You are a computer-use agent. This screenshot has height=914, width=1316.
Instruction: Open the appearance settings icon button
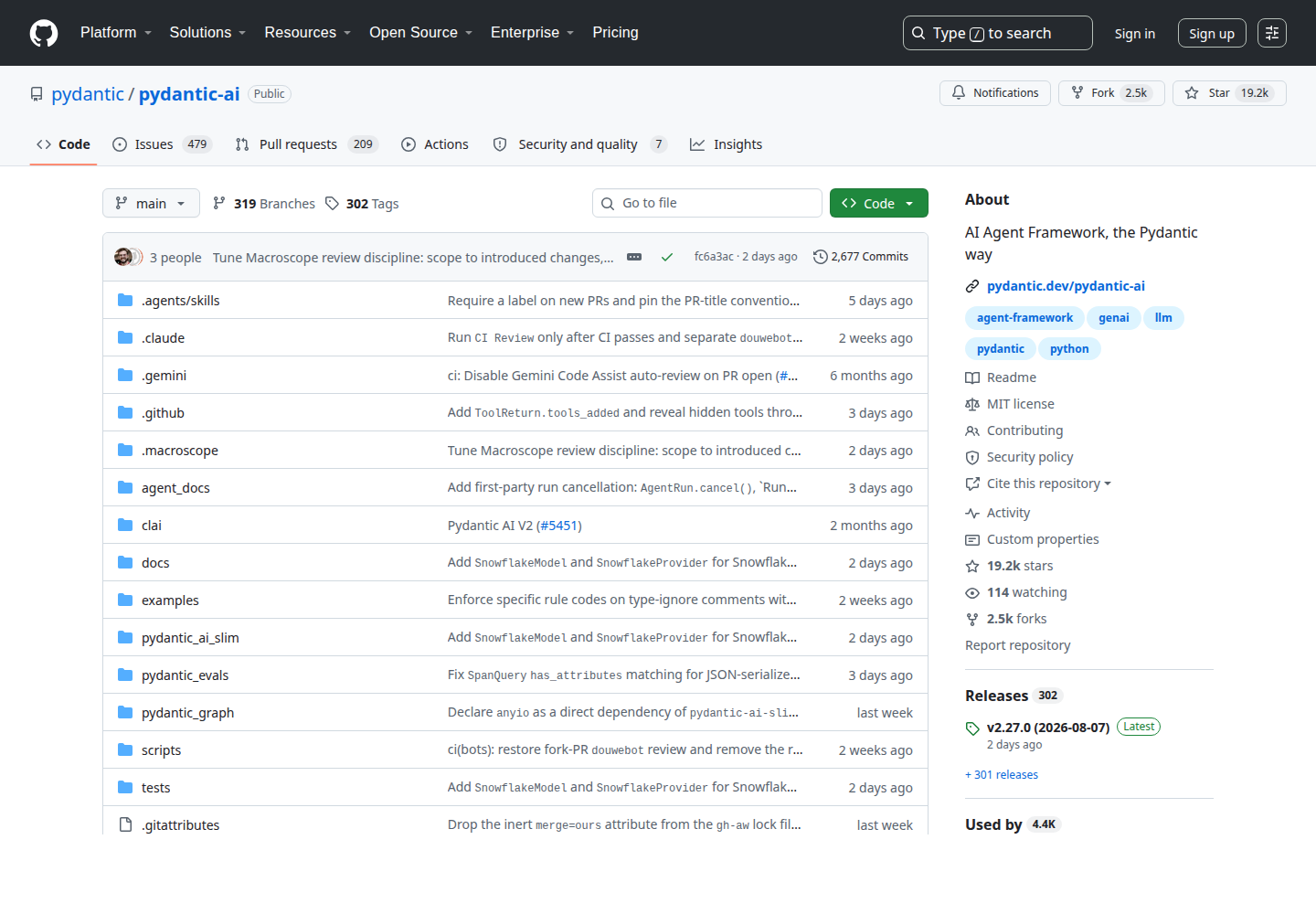[1272, 33]
